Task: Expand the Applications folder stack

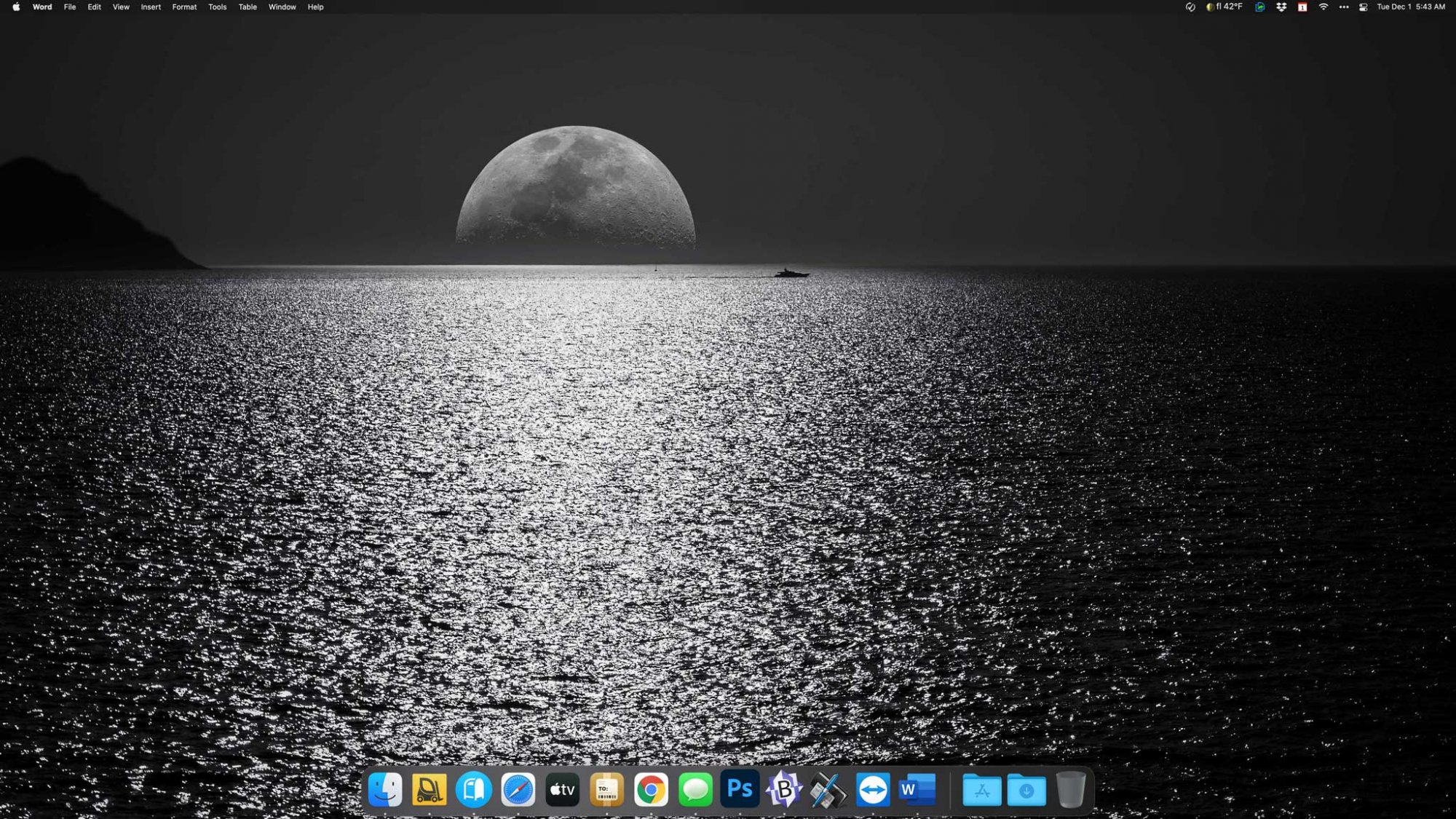Action: coord(981,790)
